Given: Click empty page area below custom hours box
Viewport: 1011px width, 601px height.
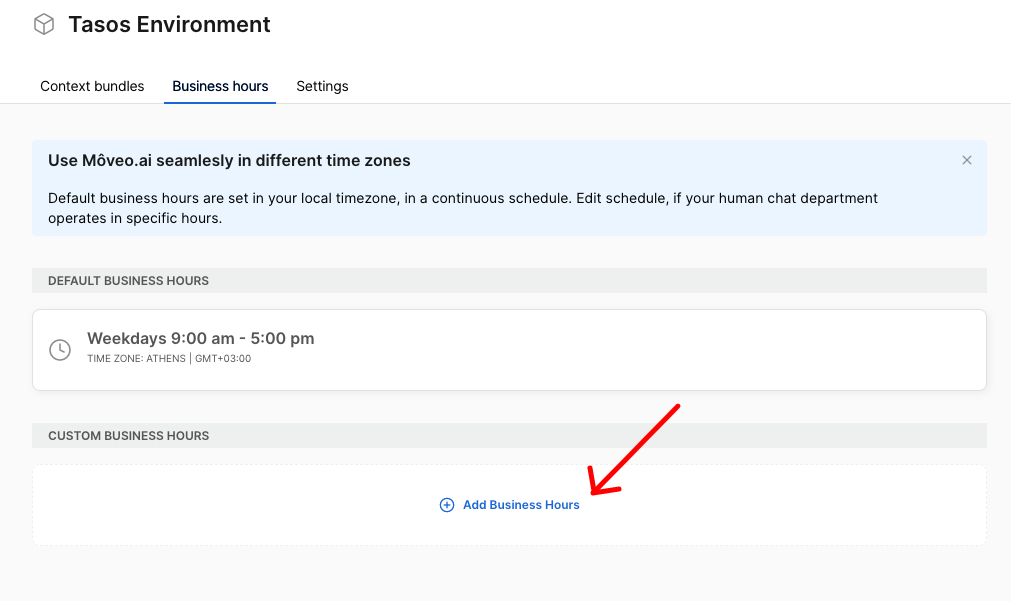Looking at the screenshot, I should point(500,575).
